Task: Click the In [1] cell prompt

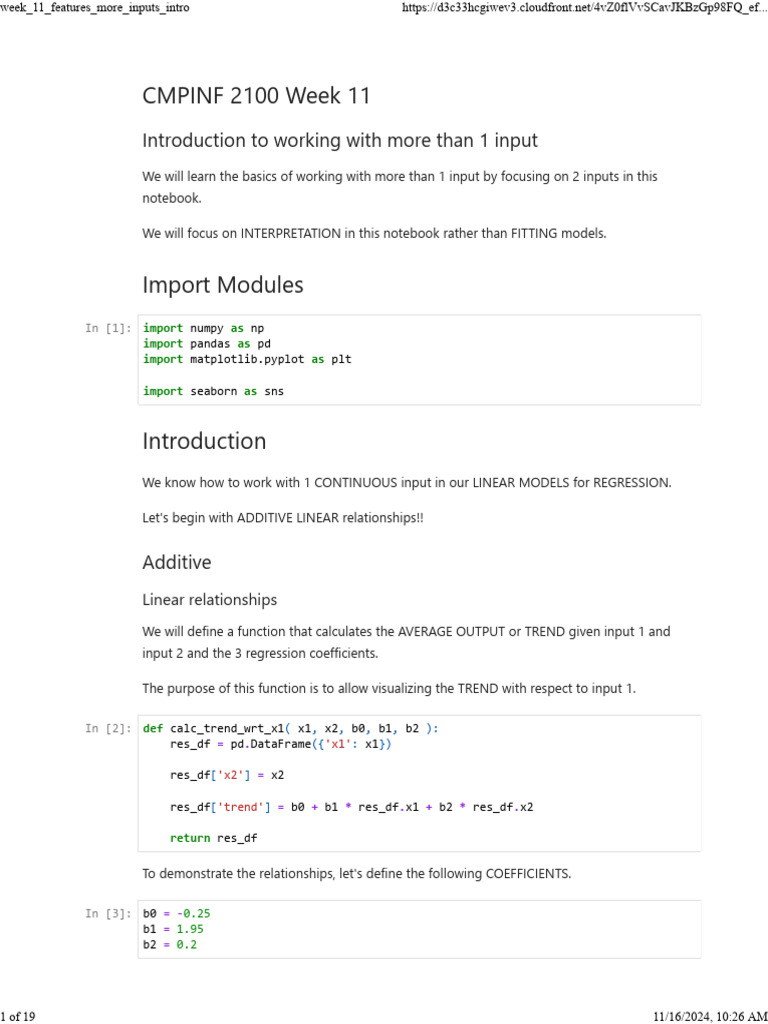Action: (x=108, y=328)
